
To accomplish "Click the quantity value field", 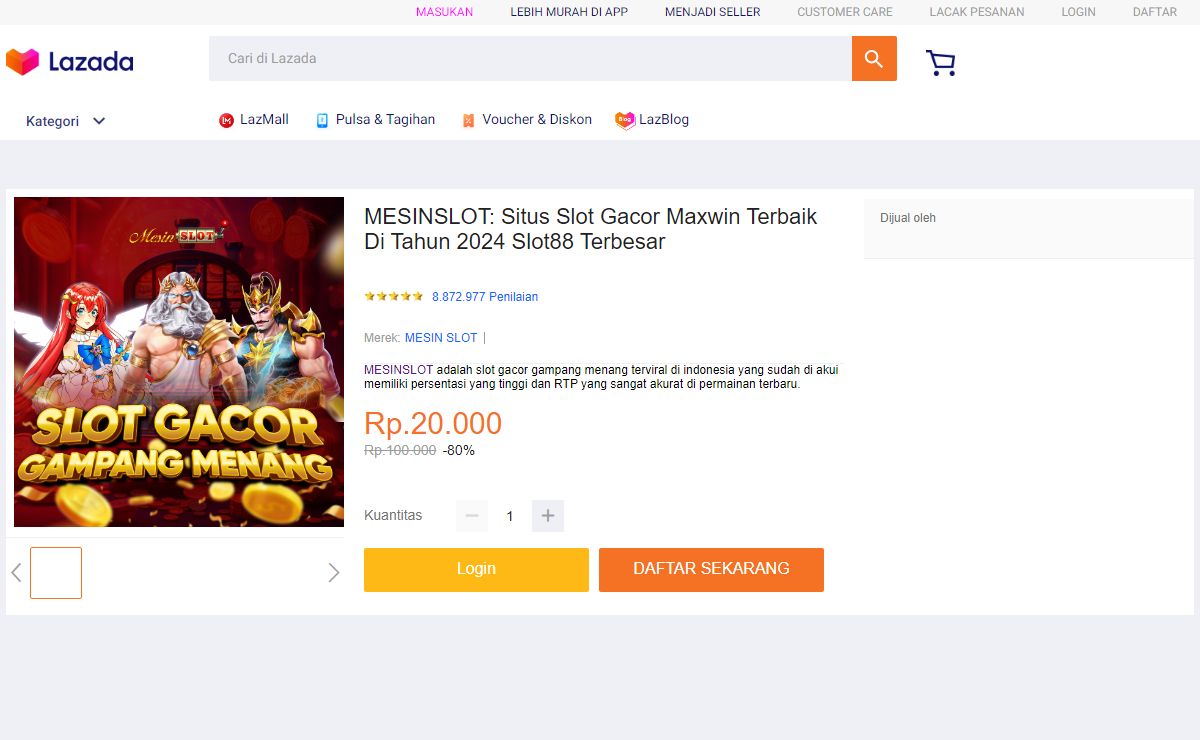I will coord(510,516).
